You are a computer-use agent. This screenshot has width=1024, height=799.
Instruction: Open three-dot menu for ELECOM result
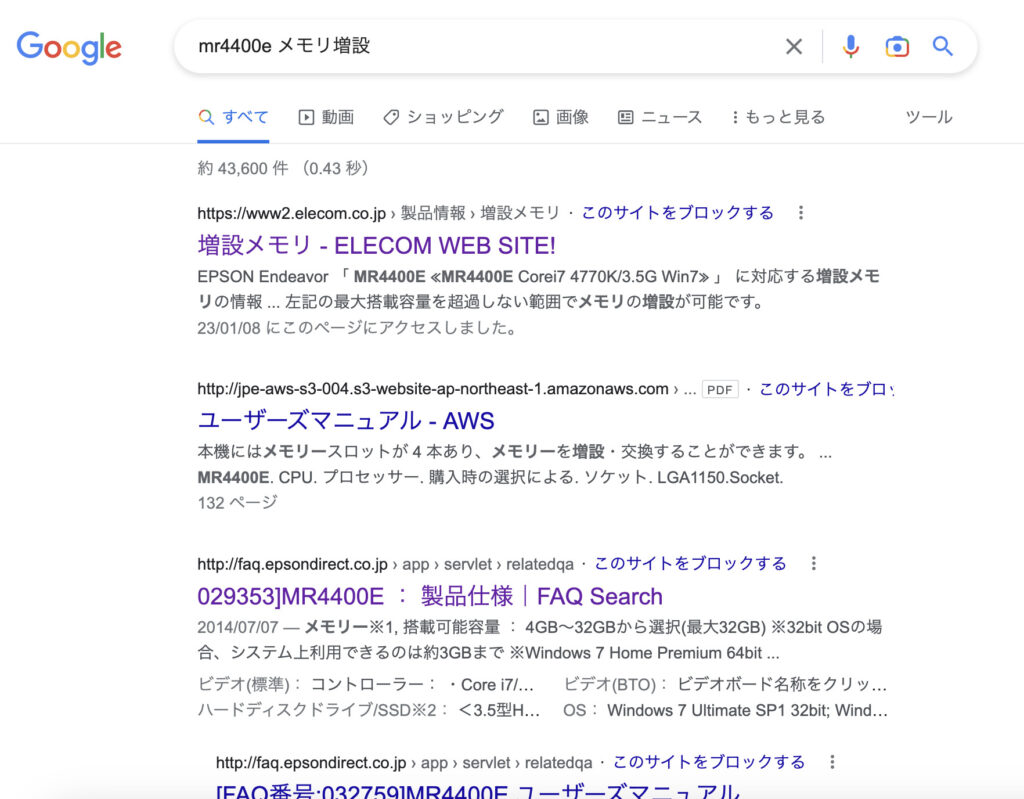click(x=801, y=212)
